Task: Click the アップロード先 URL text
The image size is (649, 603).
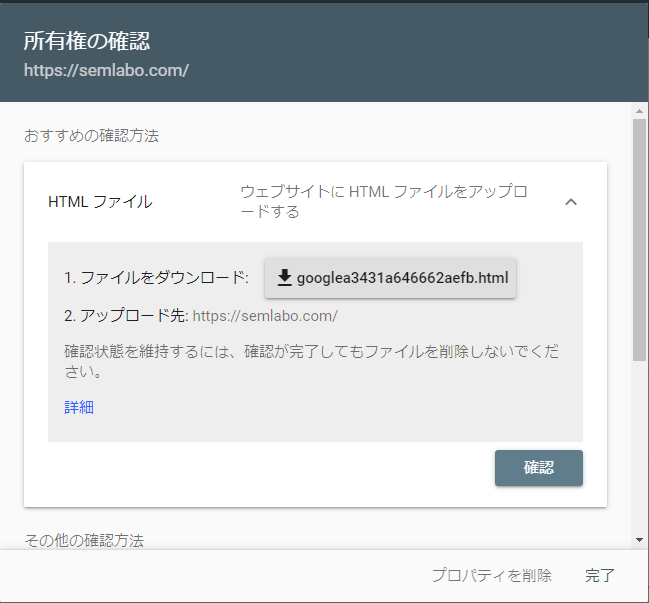Action: 265,316
